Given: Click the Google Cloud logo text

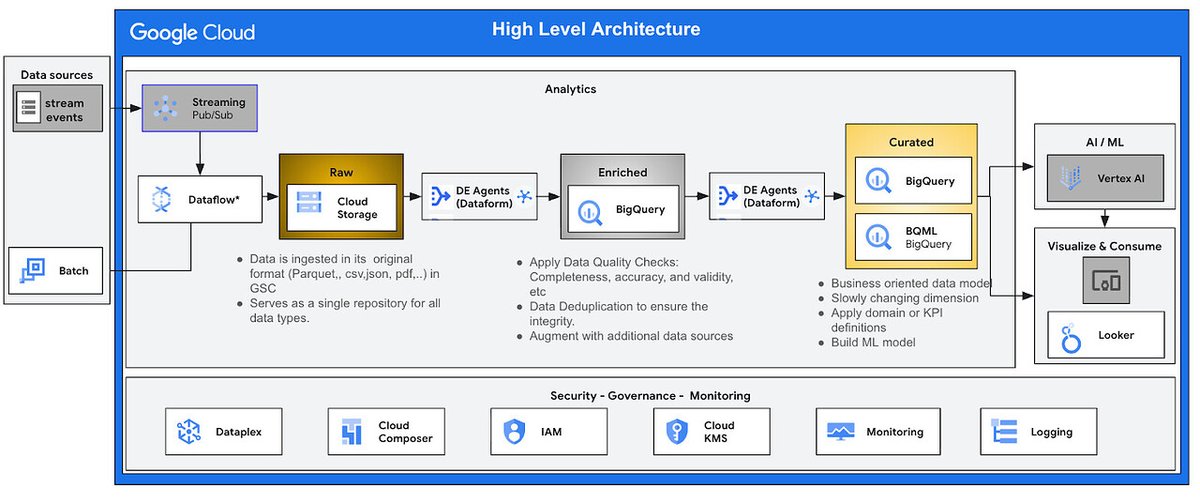Looking at the screenshot, I should pos(192,32).
